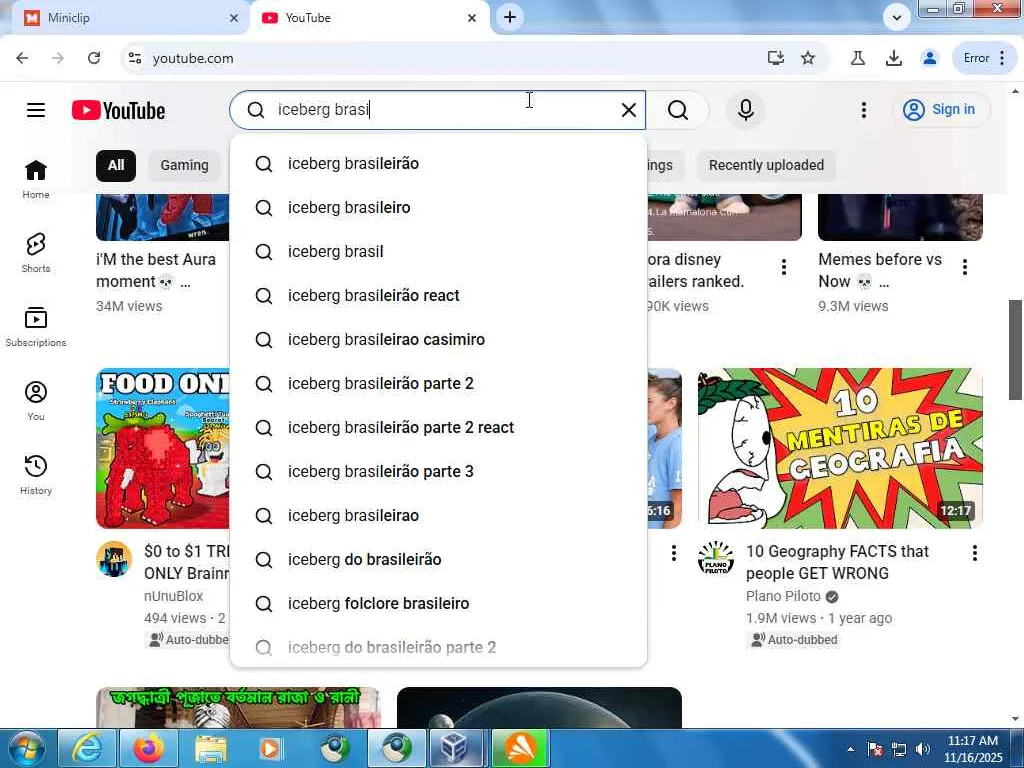Image resolution: width=1024 pixels, height=768 pixels.
Task: Reload the page
Action: click(x=94, y=58)
